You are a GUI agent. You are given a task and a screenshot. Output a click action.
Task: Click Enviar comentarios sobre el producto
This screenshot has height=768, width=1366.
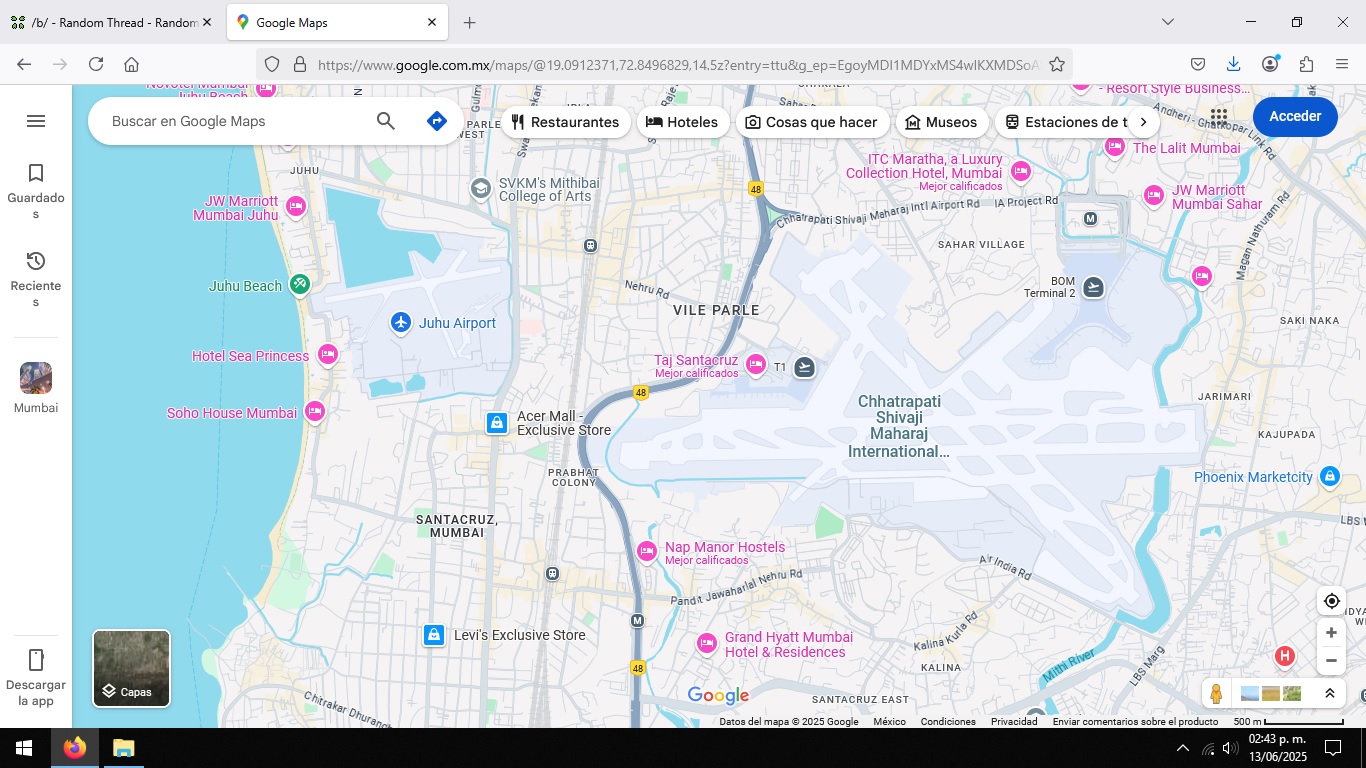click(x=1135, y=722)
